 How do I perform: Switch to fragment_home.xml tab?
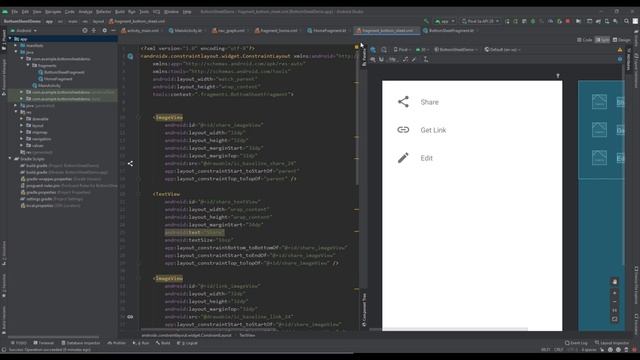(x=276, y=31)
